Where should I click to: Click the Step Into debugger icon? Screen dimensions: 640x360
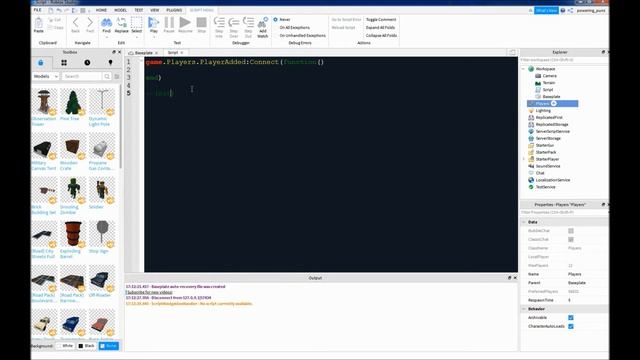click(219, 22)
